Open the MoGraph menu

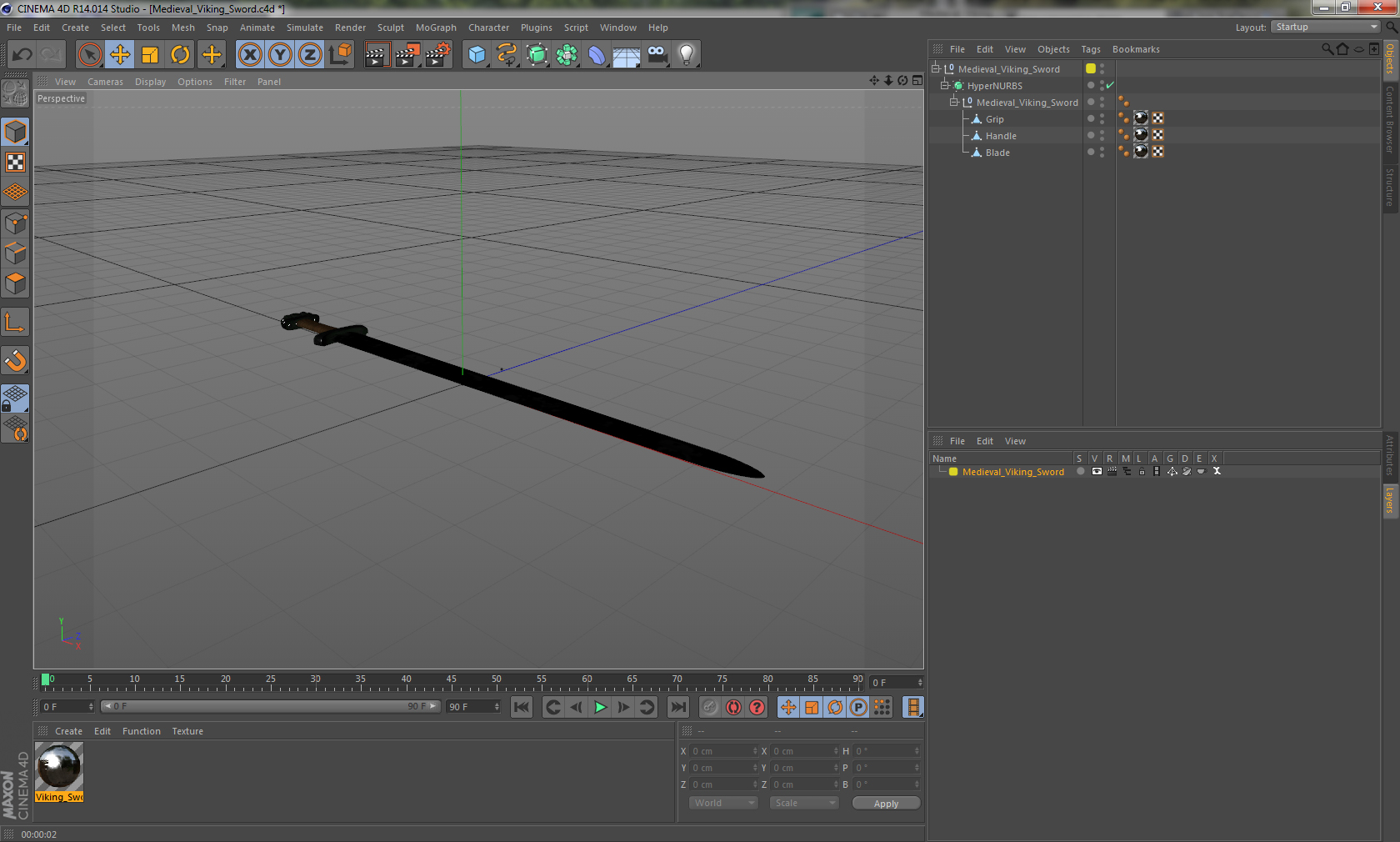(436, 28)
